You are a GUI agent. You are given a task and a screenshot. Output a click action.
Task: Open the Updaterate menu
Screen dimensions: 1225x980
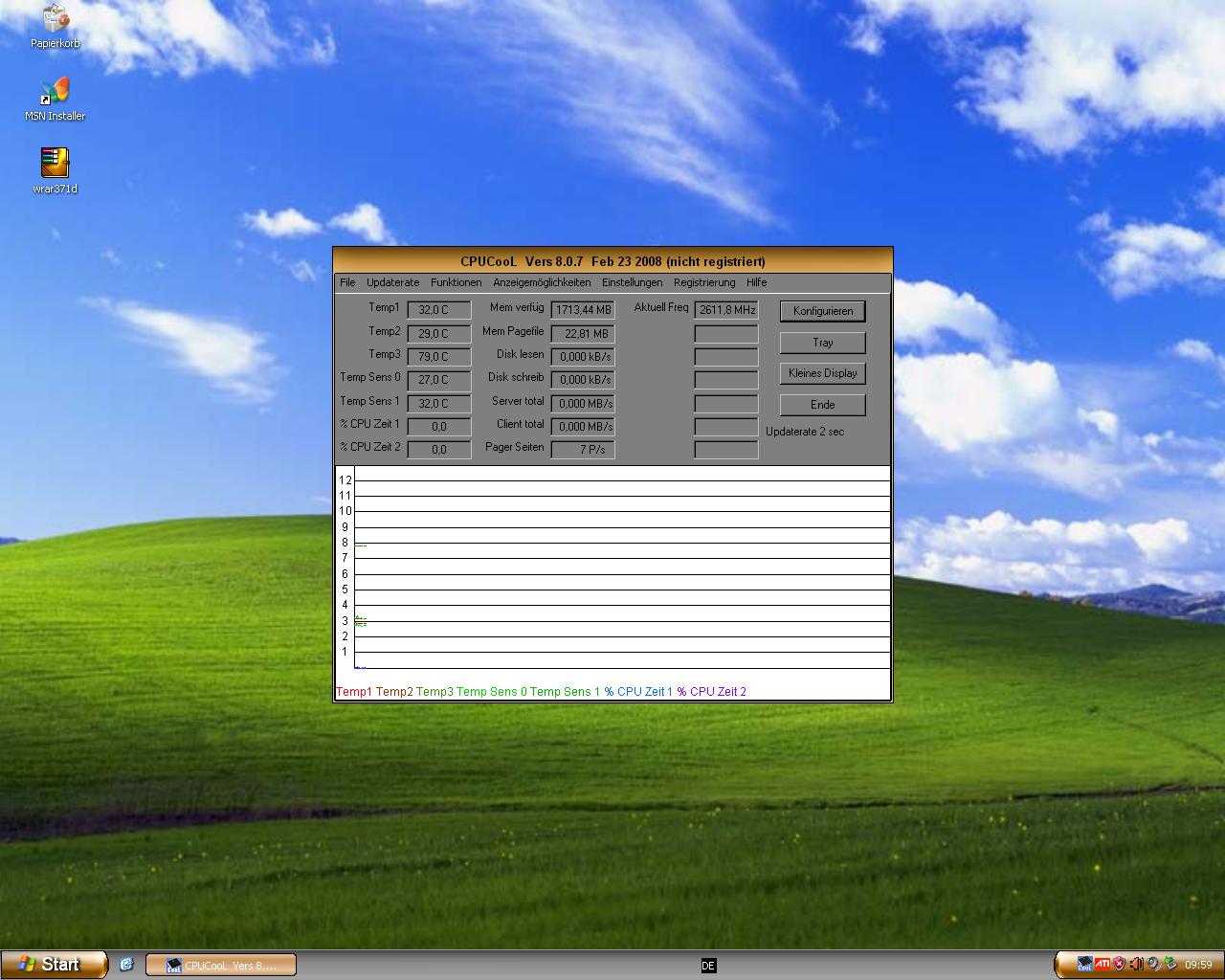tap(392, 282)
